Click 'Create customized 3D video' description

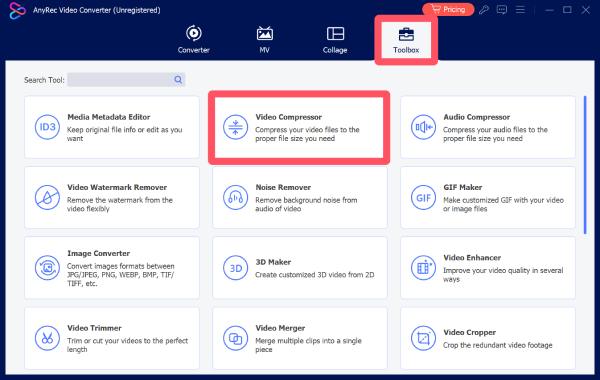pyautogui.click(x=315, y=275)
